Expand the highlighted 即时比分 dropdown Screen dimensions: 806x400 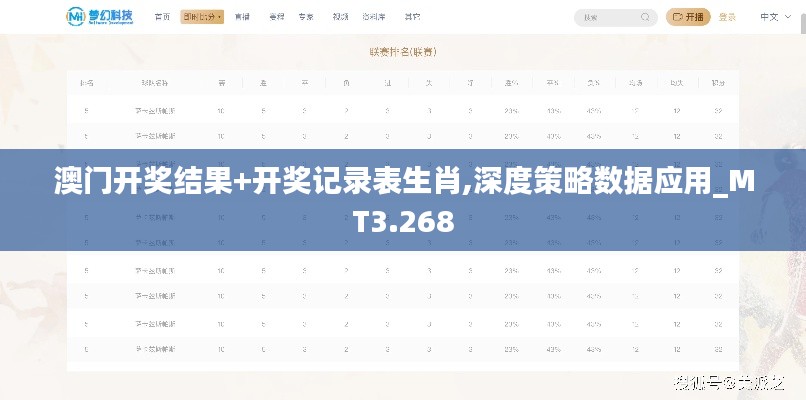pyautogui.click(x=202, y=17)
